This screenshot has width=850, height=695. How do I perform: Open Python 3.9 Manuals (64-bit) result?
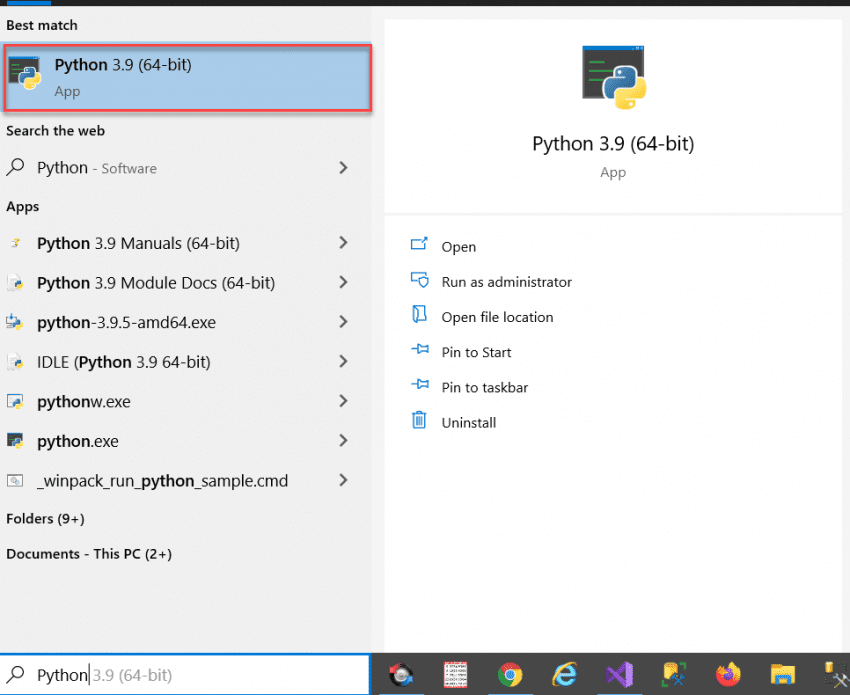138,243
